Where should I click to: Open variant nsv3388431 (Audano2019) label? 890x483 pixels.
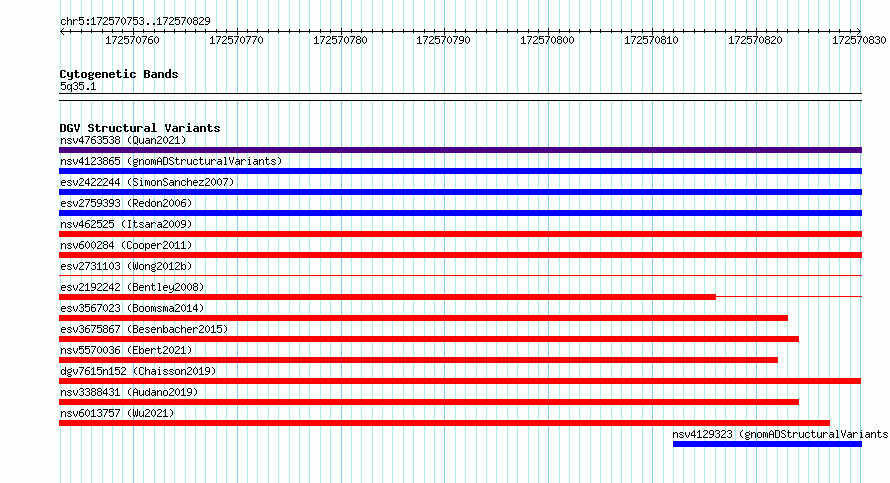coord(129,392)
